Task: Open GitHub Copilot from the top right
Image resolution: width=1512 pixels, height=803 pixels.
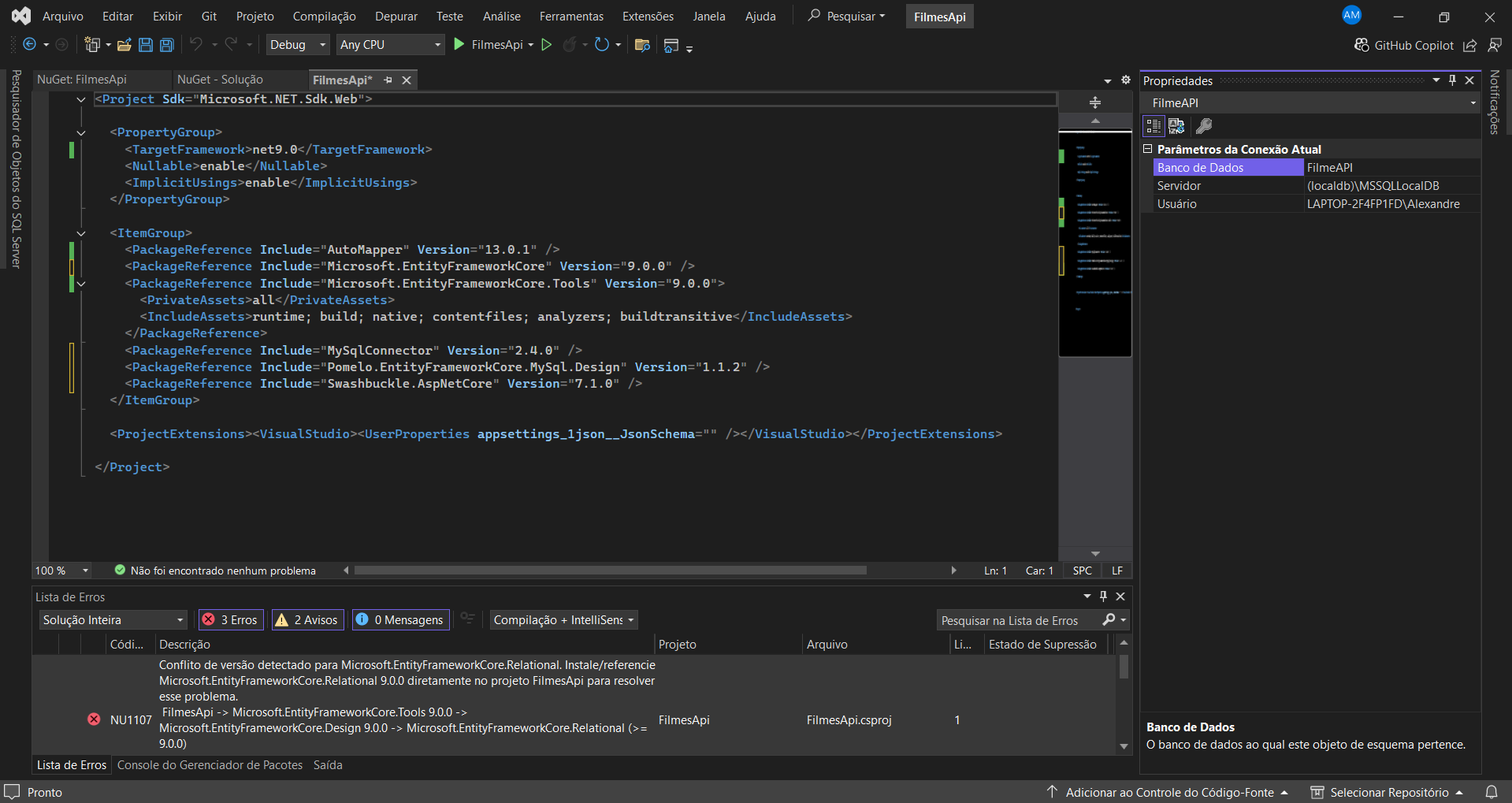Action: (x=1404, y=46)
